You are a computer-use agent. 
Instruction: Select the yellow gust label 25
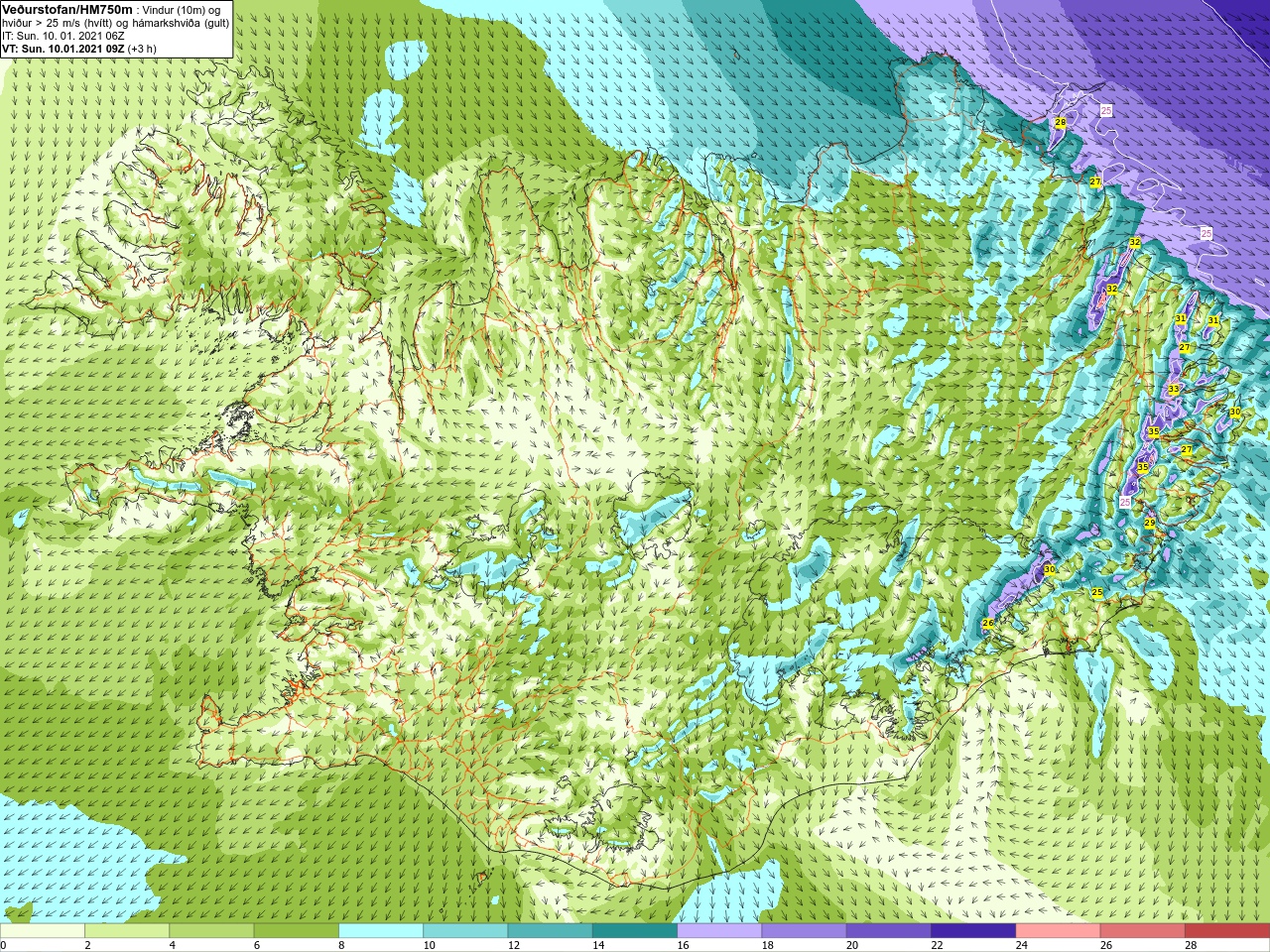coord(1097,592)
